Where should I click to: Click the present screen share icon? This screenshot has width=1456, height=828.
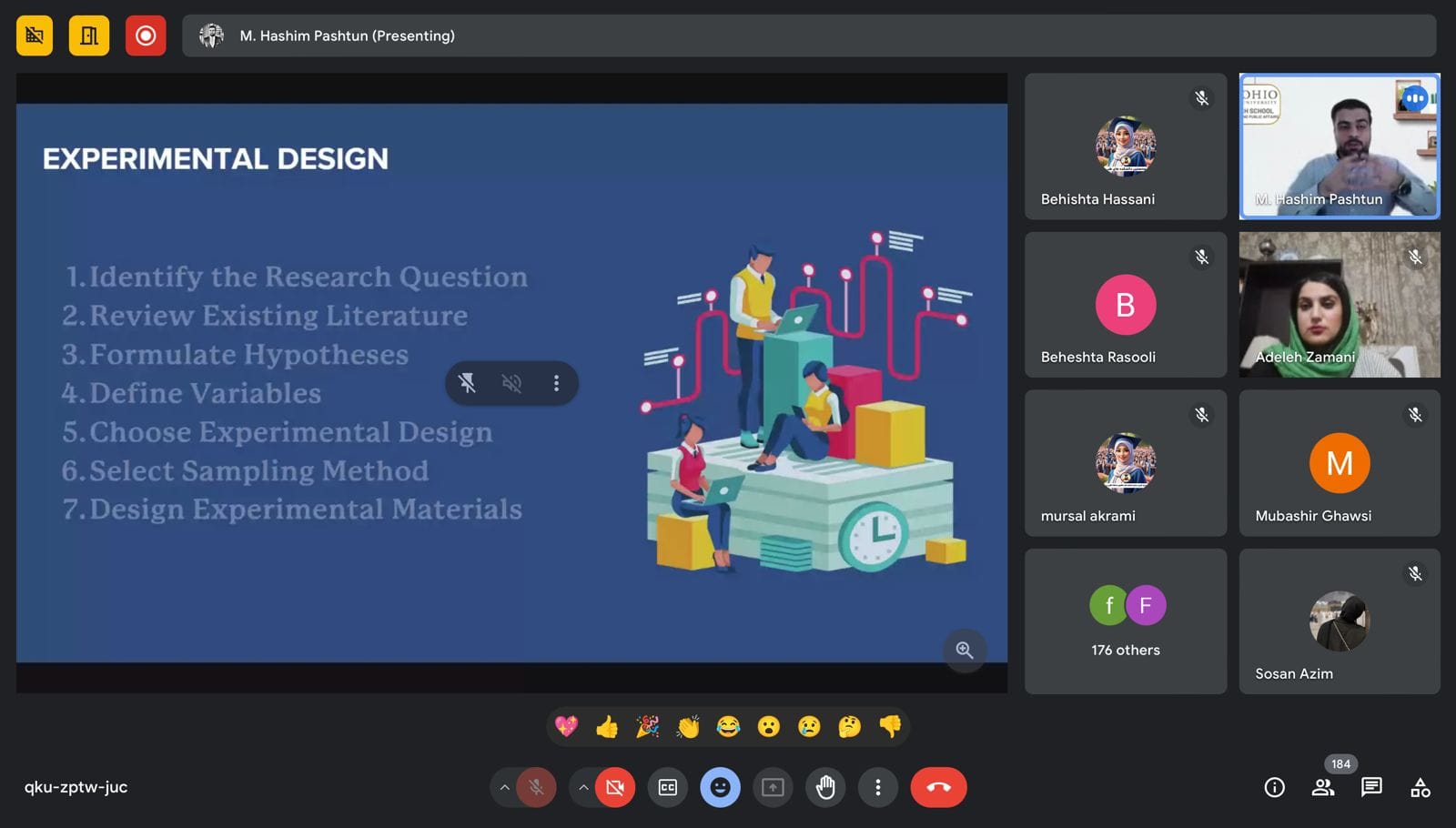(x=773, y=788)
